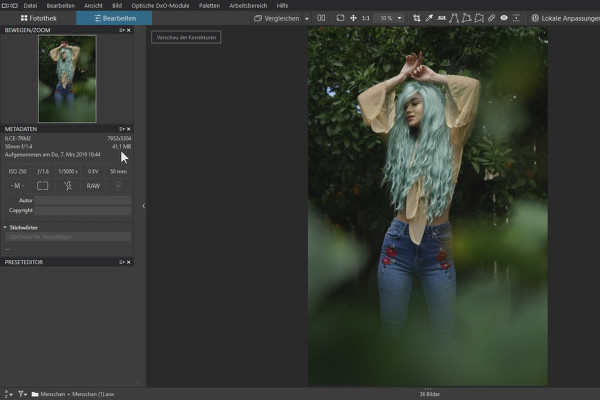
Task: Click the Menschen folder breadcrumb
Action: tap(53, 394)
